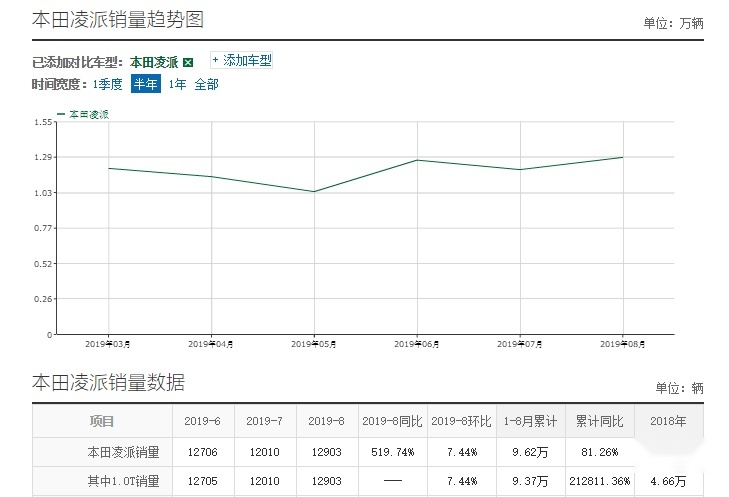This screenshot has width=729, height=497.
Task: Click the 本田凌派销量趋势图 heading
Action: (x=118, y=20)
